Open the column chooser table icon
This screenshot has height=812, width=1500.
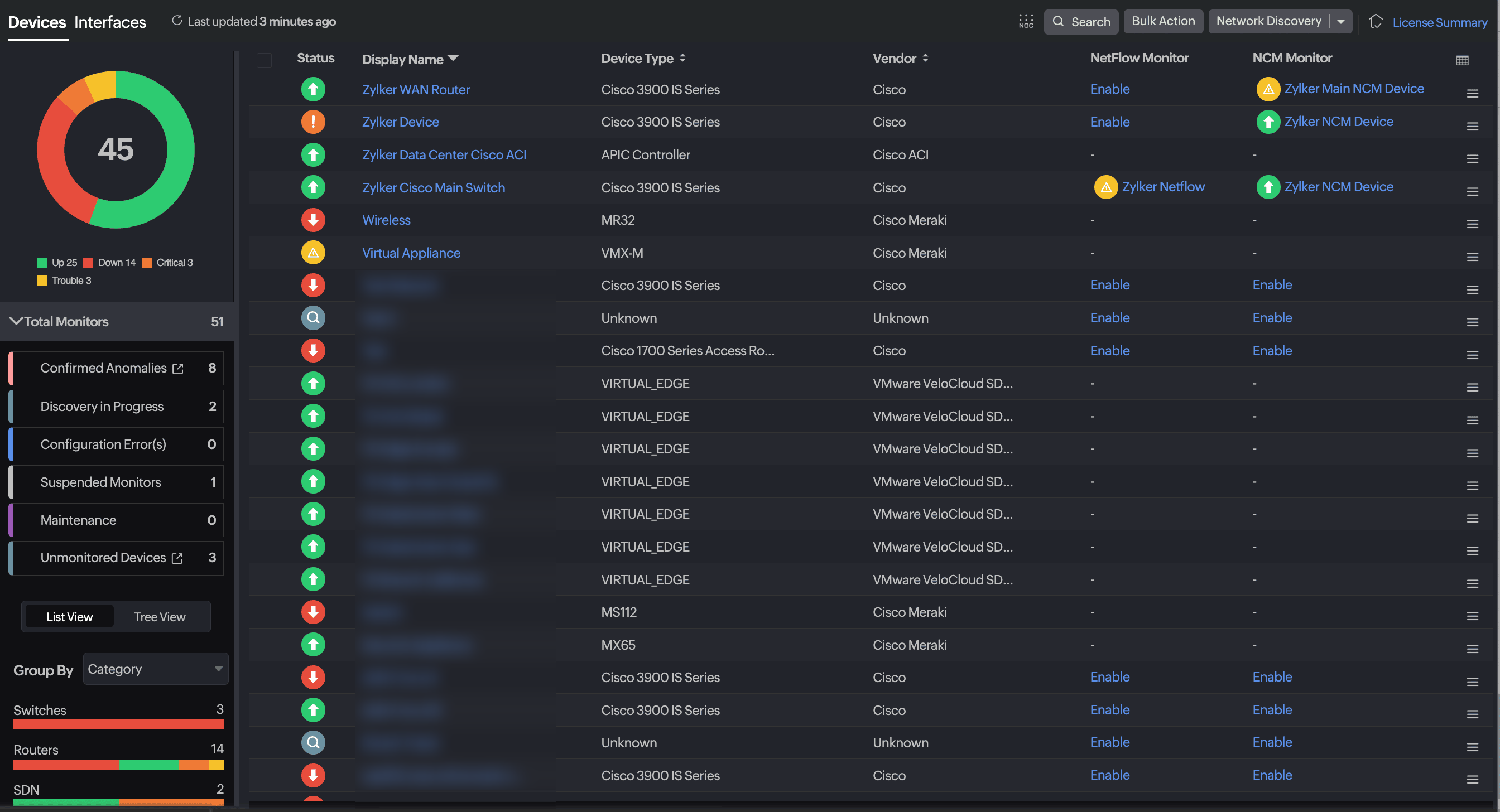[1461, 60]
